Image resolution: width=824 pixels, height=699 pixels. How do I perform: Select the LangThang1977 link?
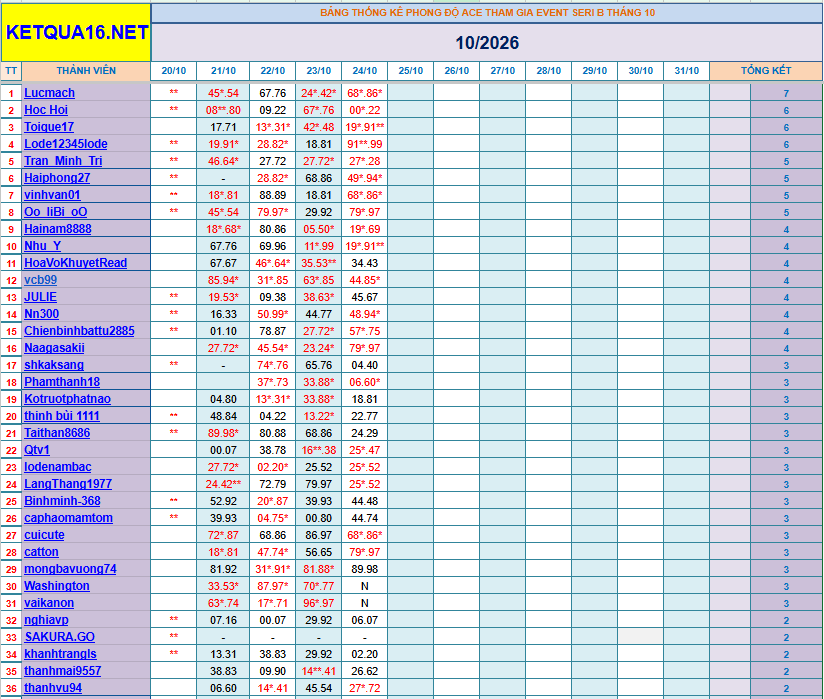[68, 484]
